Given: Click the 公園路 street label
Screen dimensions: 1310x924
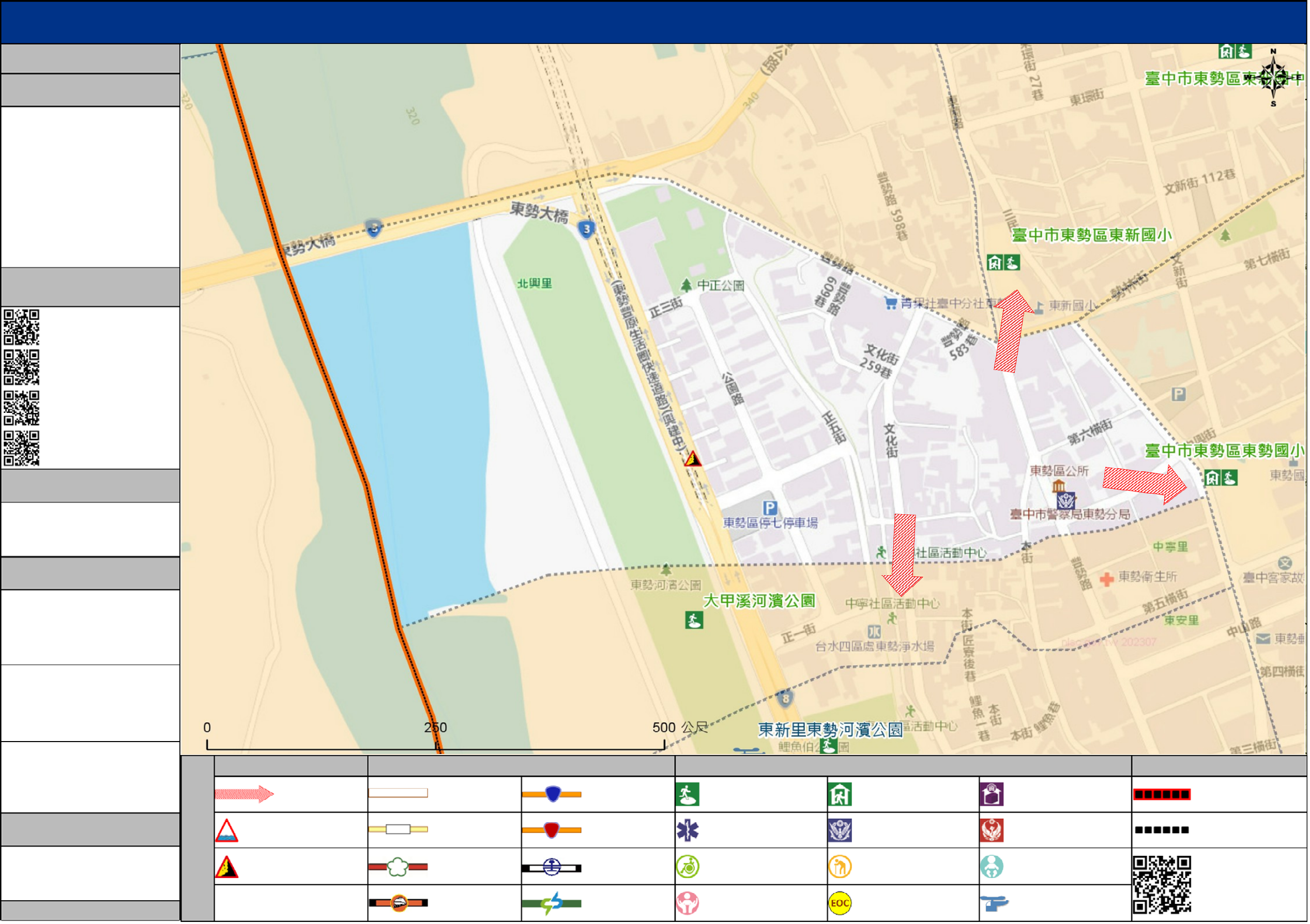Looking at the screenshot, I should [734, 389].
